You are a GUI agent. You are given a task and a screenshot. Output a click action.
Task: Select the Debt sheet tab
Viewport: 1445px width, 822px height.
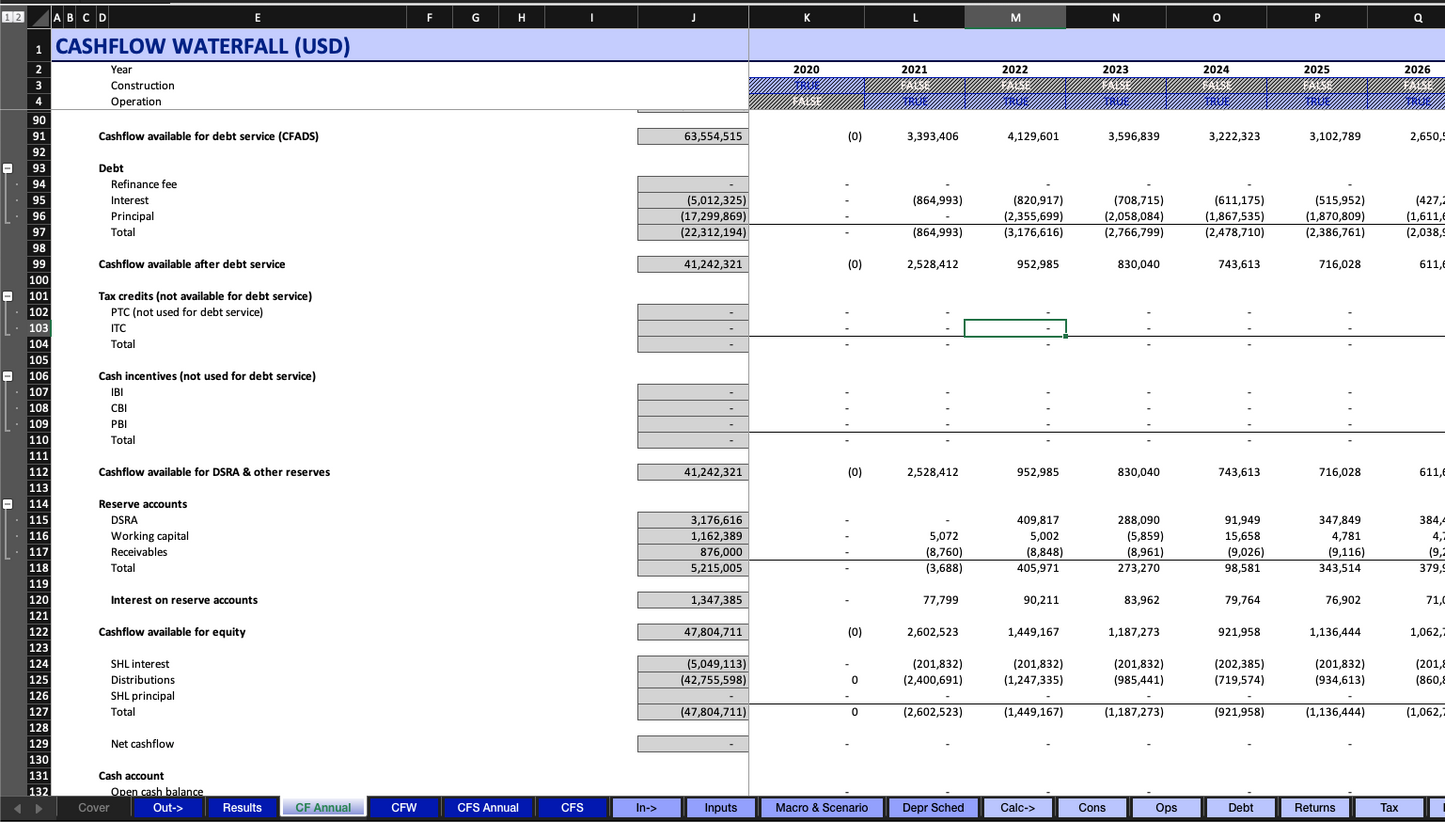click(x=1240, y=807)
